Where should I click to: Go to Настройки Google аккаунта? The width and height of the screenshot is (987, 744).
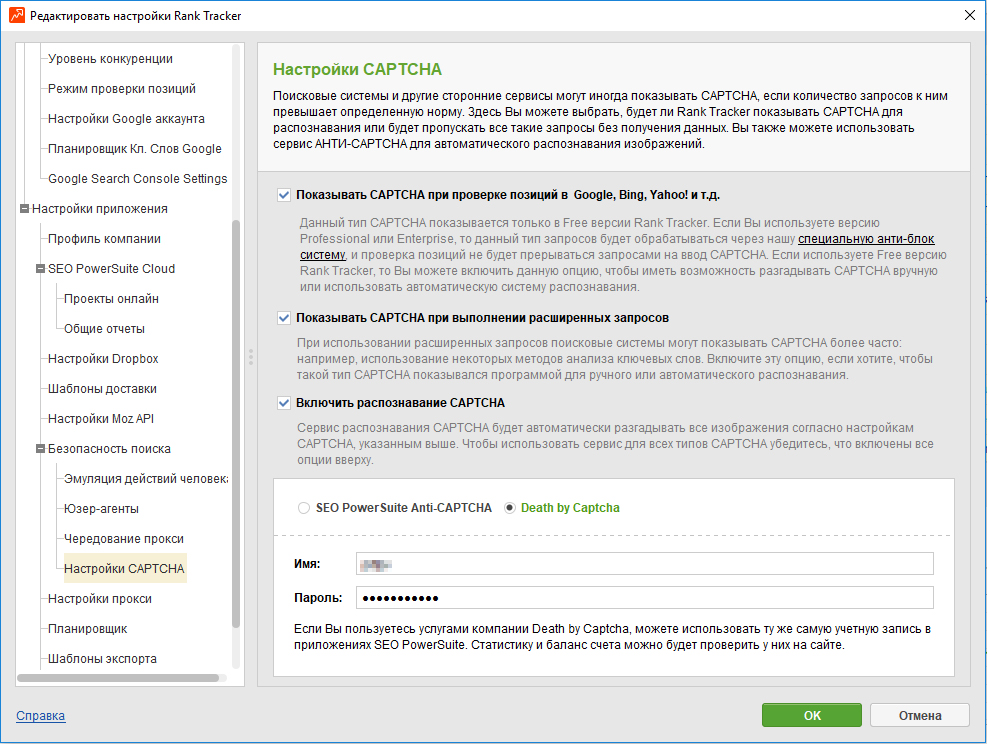[126, 119]
